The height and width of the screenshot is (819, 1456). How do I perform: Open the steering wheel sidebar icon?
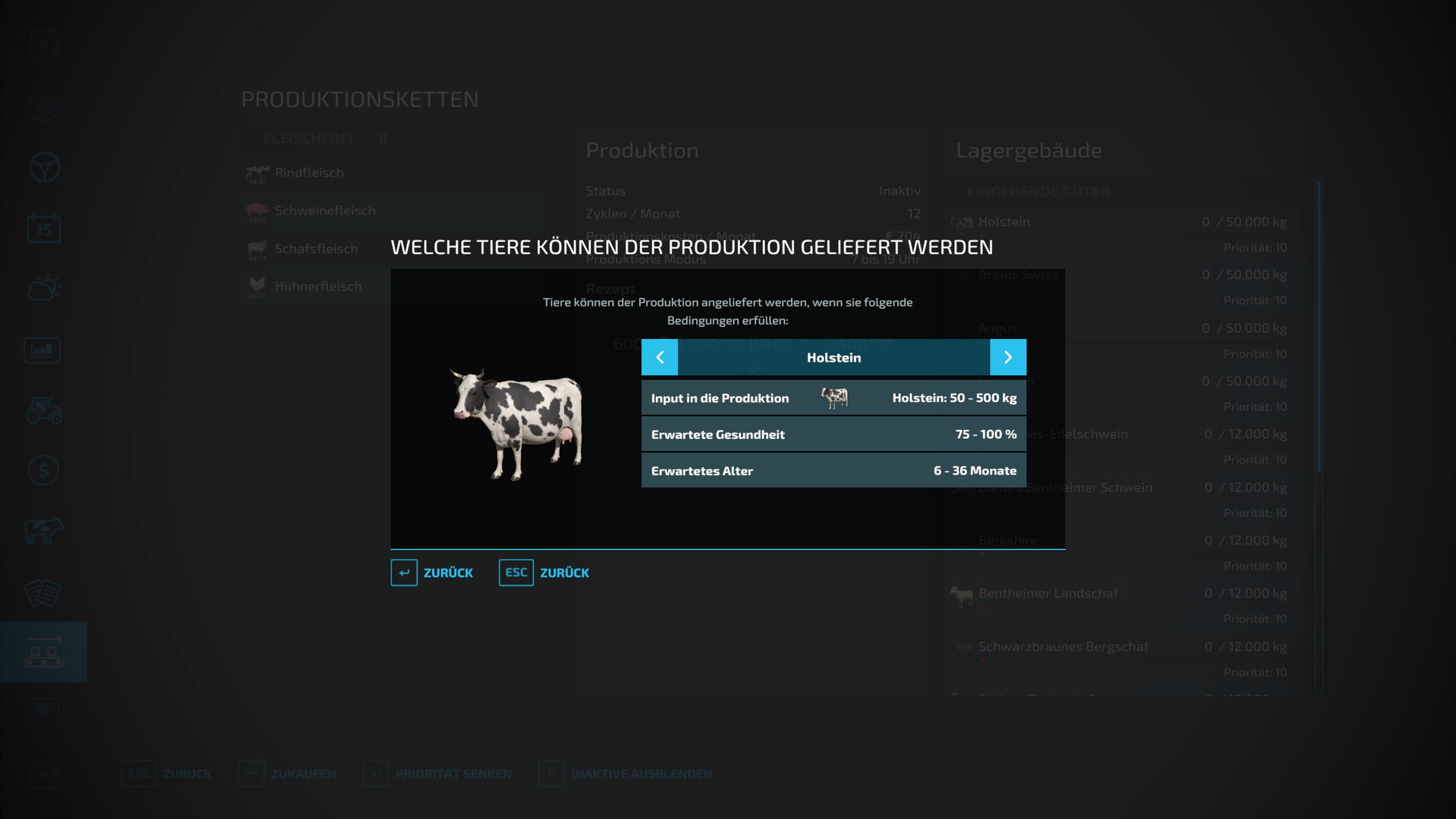[x=43, y=168]
